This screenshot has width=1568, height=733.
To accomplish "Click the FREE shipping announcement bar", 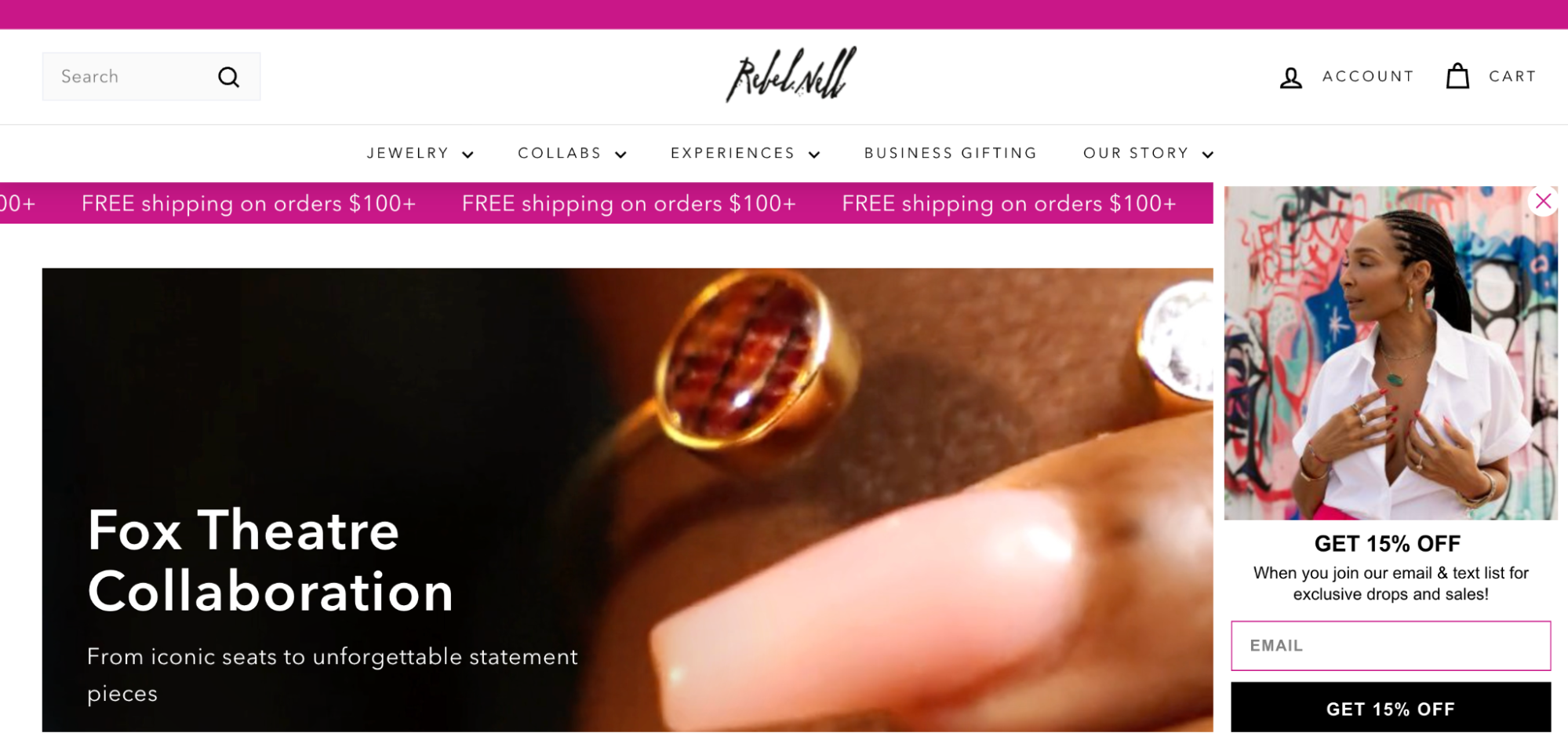I will [x=606, y=203].
